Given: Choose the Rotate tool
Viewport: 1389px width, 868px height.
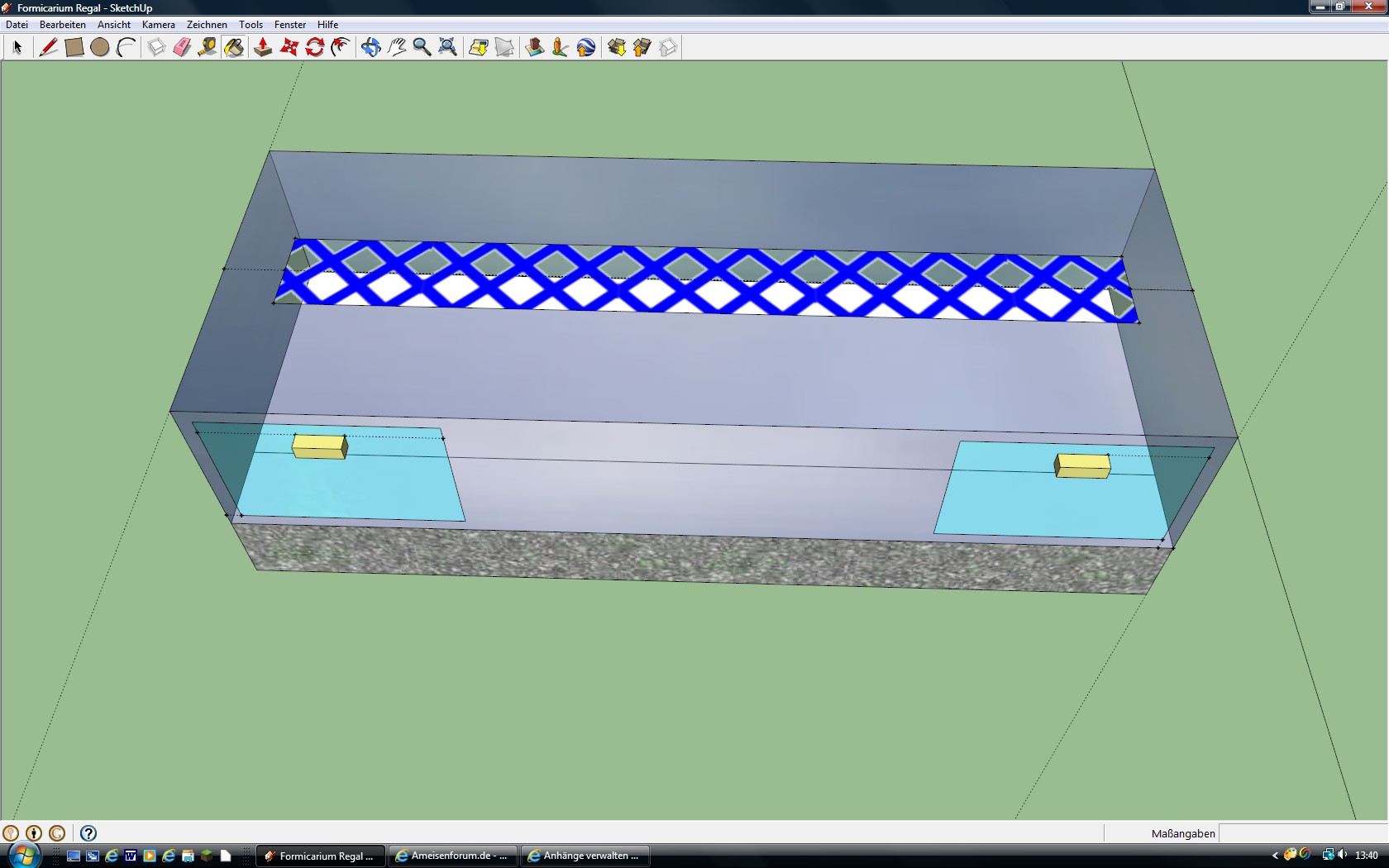Looking at the screenshot, I should pos(315,47).
